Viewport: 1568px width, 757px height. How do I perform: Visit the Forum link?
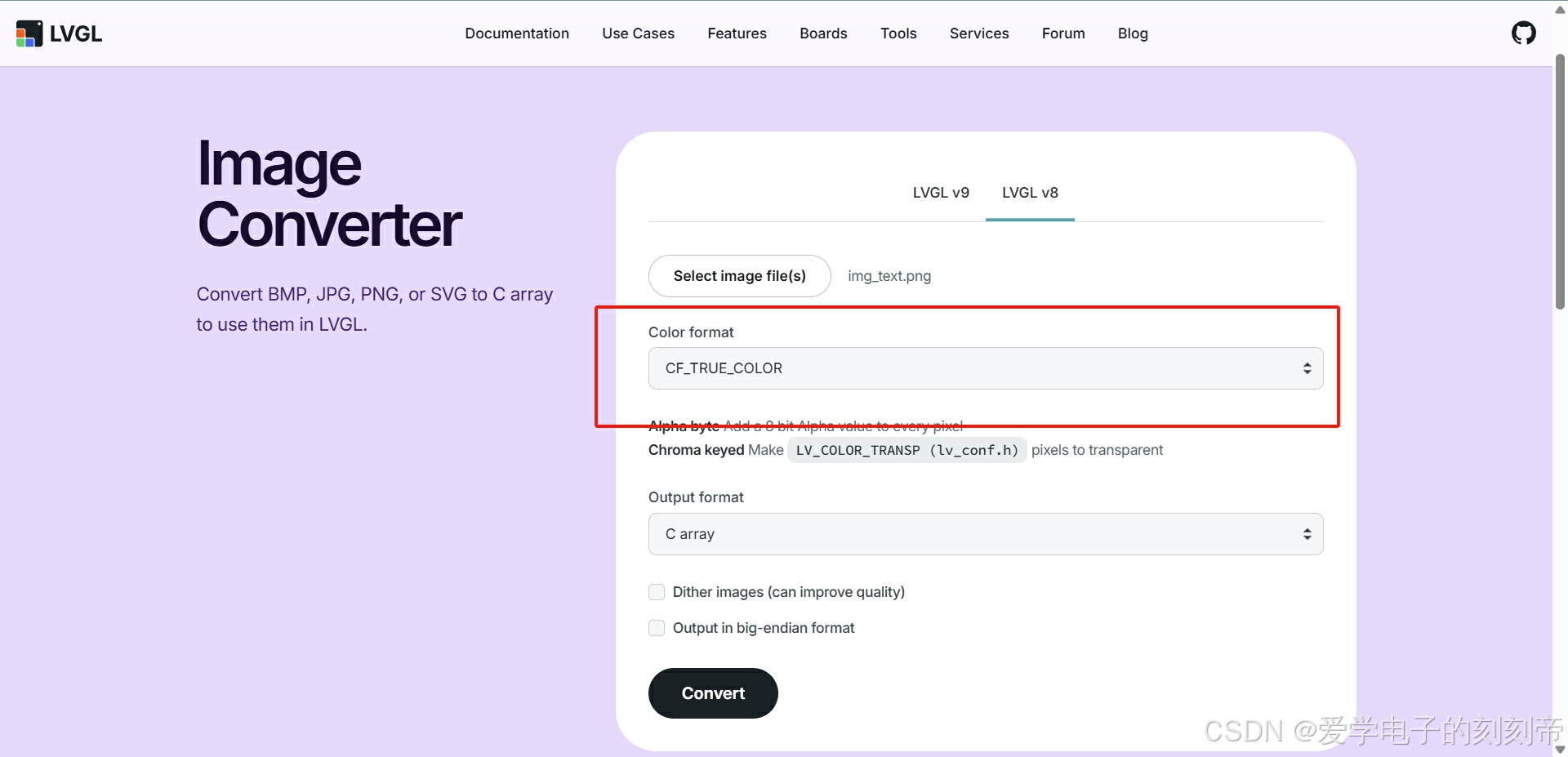(x=1063, y=33)
